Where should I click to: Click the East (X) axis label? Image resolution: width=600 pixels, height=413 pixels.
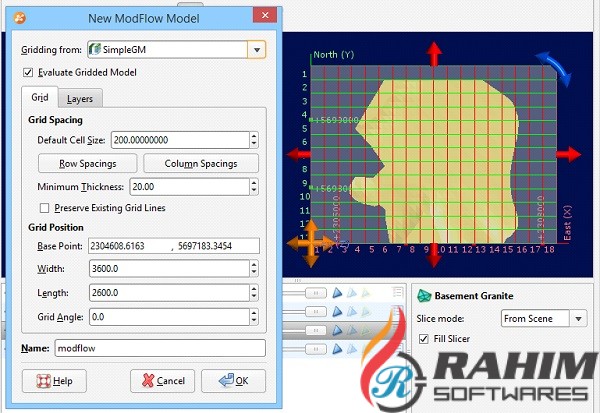[567, 223]
